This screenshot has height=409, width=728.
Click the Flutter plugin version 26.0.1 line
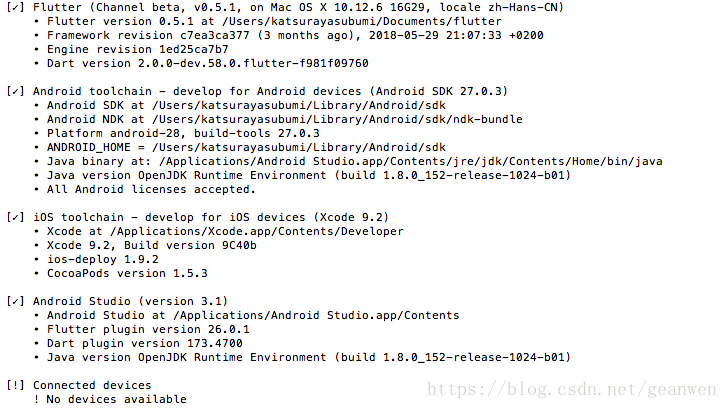(148, 329)
